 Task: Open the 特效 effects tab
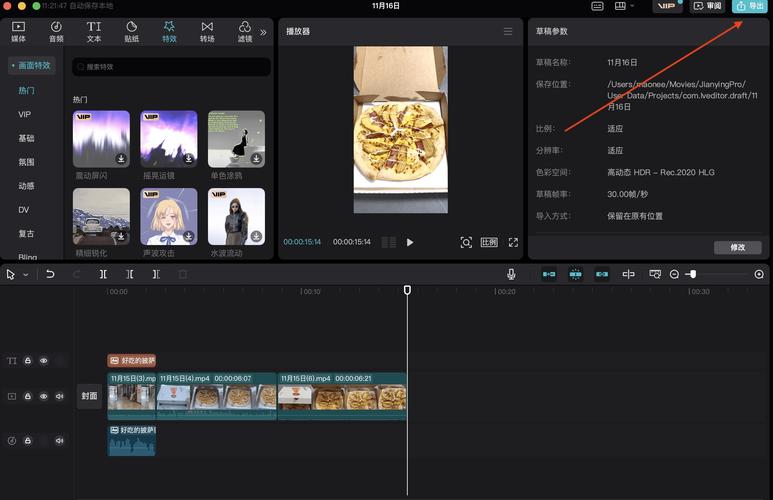(x=169, y=32)
